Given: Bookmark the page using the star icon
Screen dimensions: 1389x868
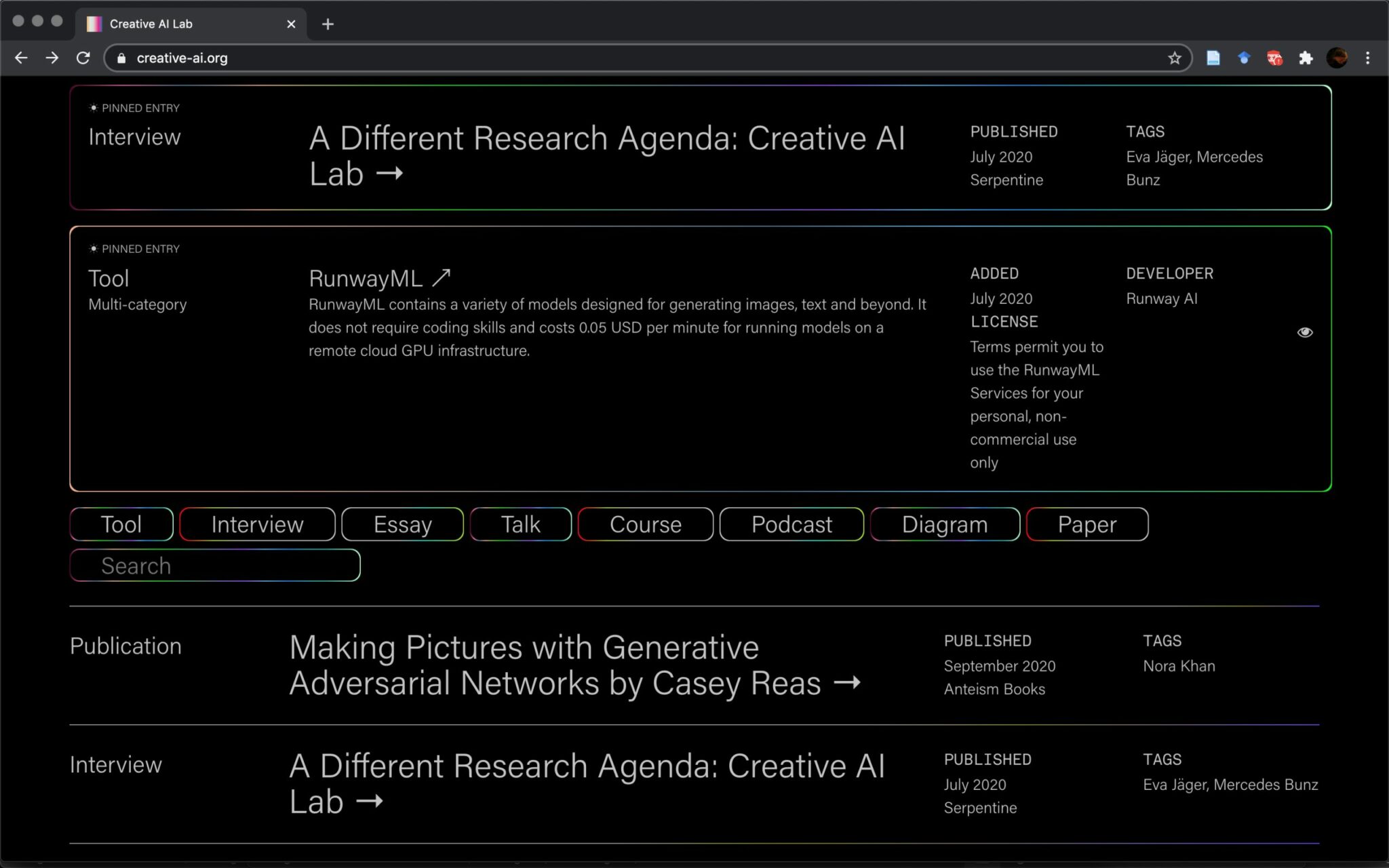Looking at the screenshot, I should click(x=1174, y=58).
